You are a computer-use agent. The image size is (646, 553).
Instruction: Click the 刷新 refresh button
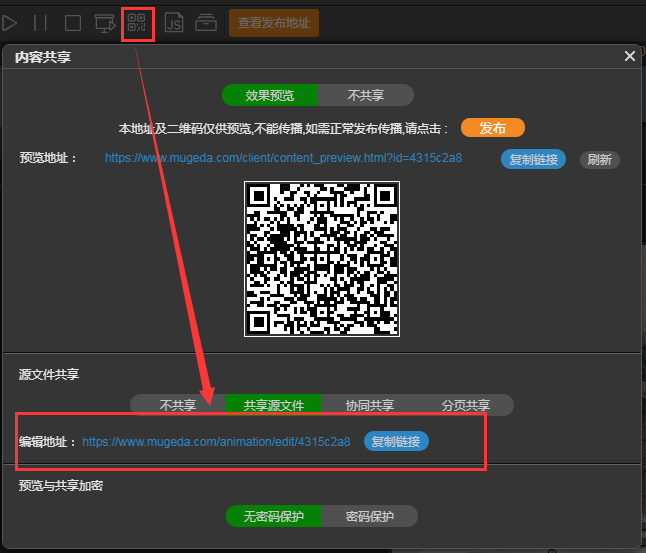(599, 159)
